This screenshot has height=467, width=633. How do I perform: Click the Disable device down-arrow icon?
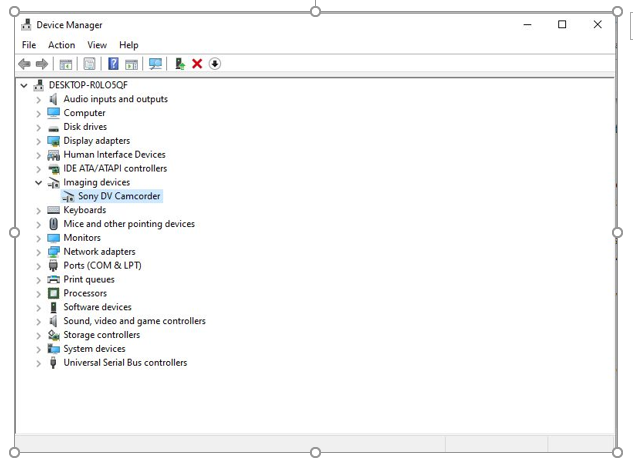tap(215, 64)
